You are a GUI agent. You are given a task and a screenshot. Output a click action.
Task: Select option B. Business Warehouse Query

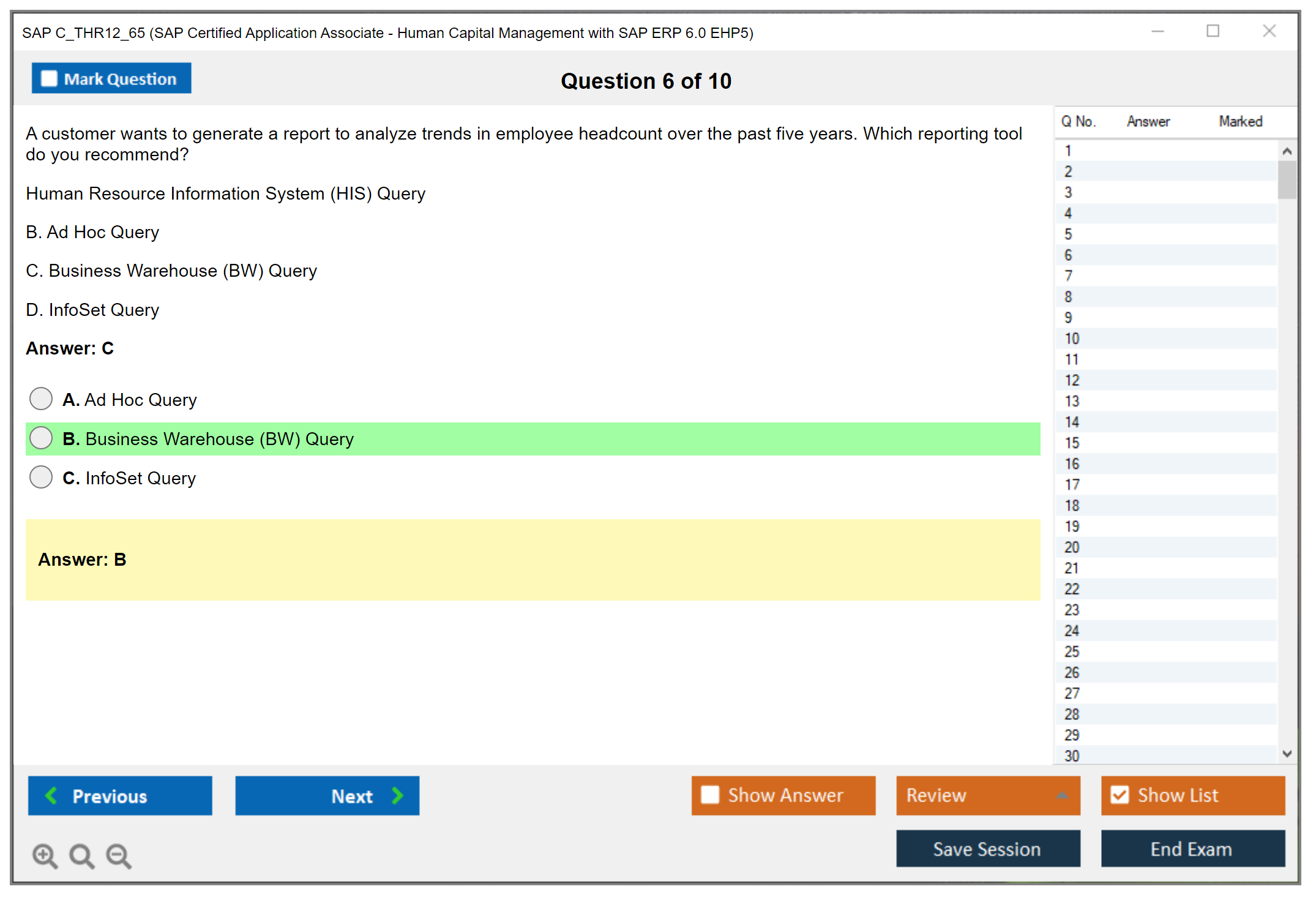coord(41,438)
